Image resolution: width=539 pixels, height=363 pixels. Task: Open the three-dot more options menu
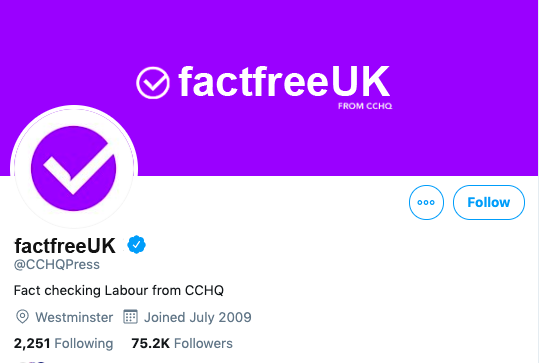pyautogui.click(x=426, y=202)
